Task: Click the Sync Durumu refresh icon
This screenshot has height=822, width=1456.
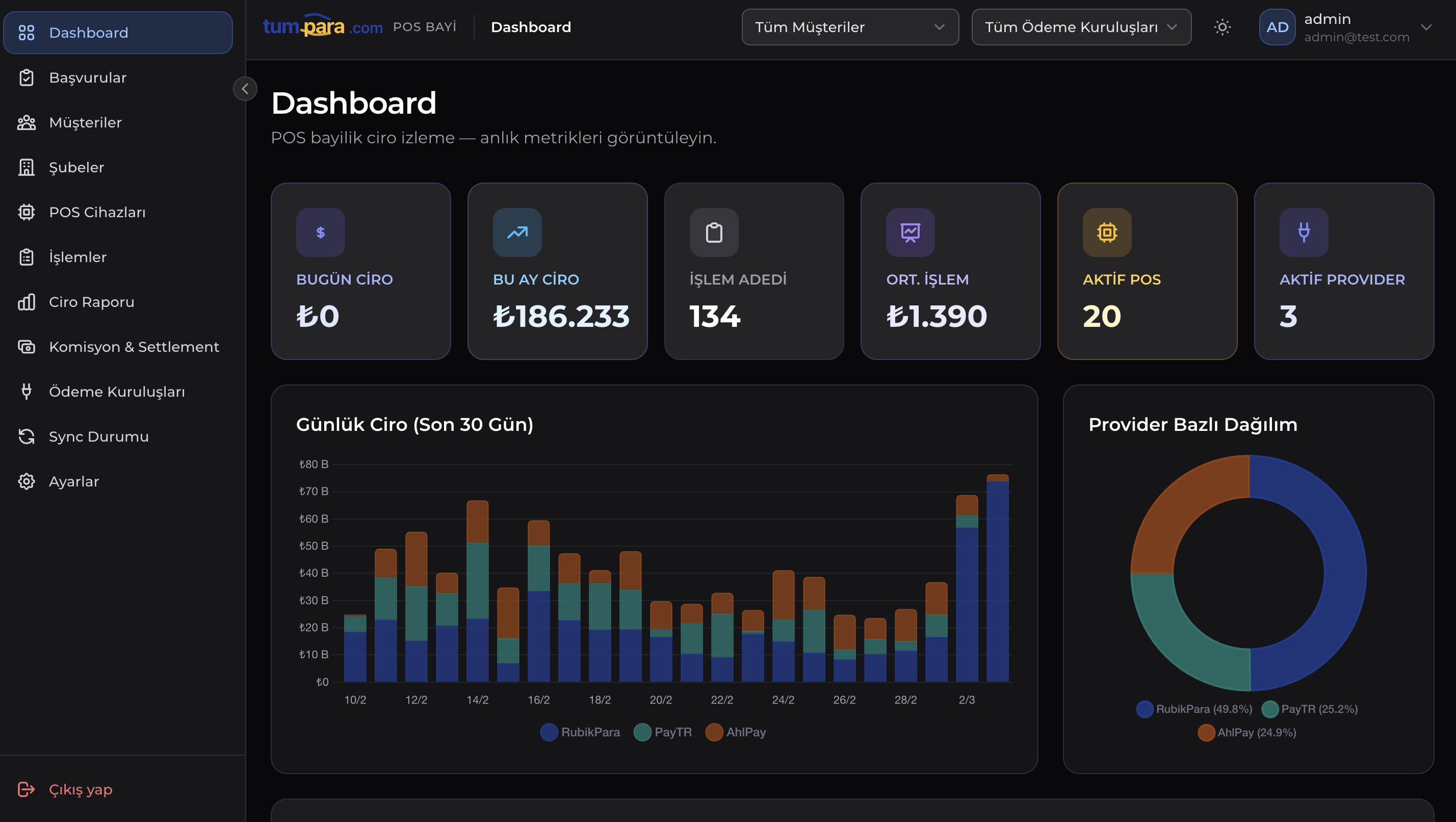Action: (x=26, y=436)
